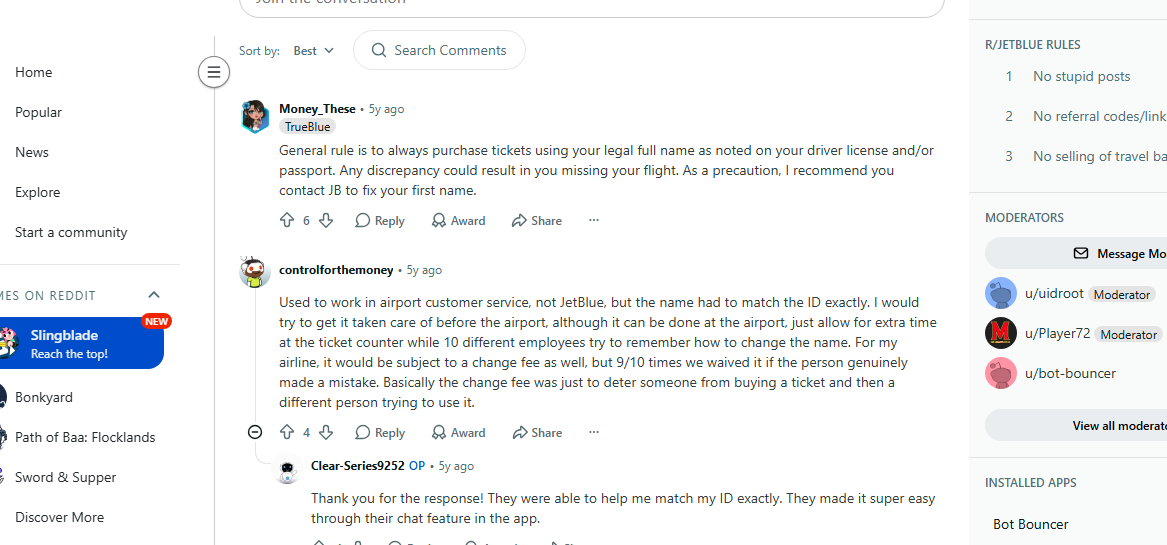Click the Search Comments field
The image size is (1167, 545).
coord(439,50)
